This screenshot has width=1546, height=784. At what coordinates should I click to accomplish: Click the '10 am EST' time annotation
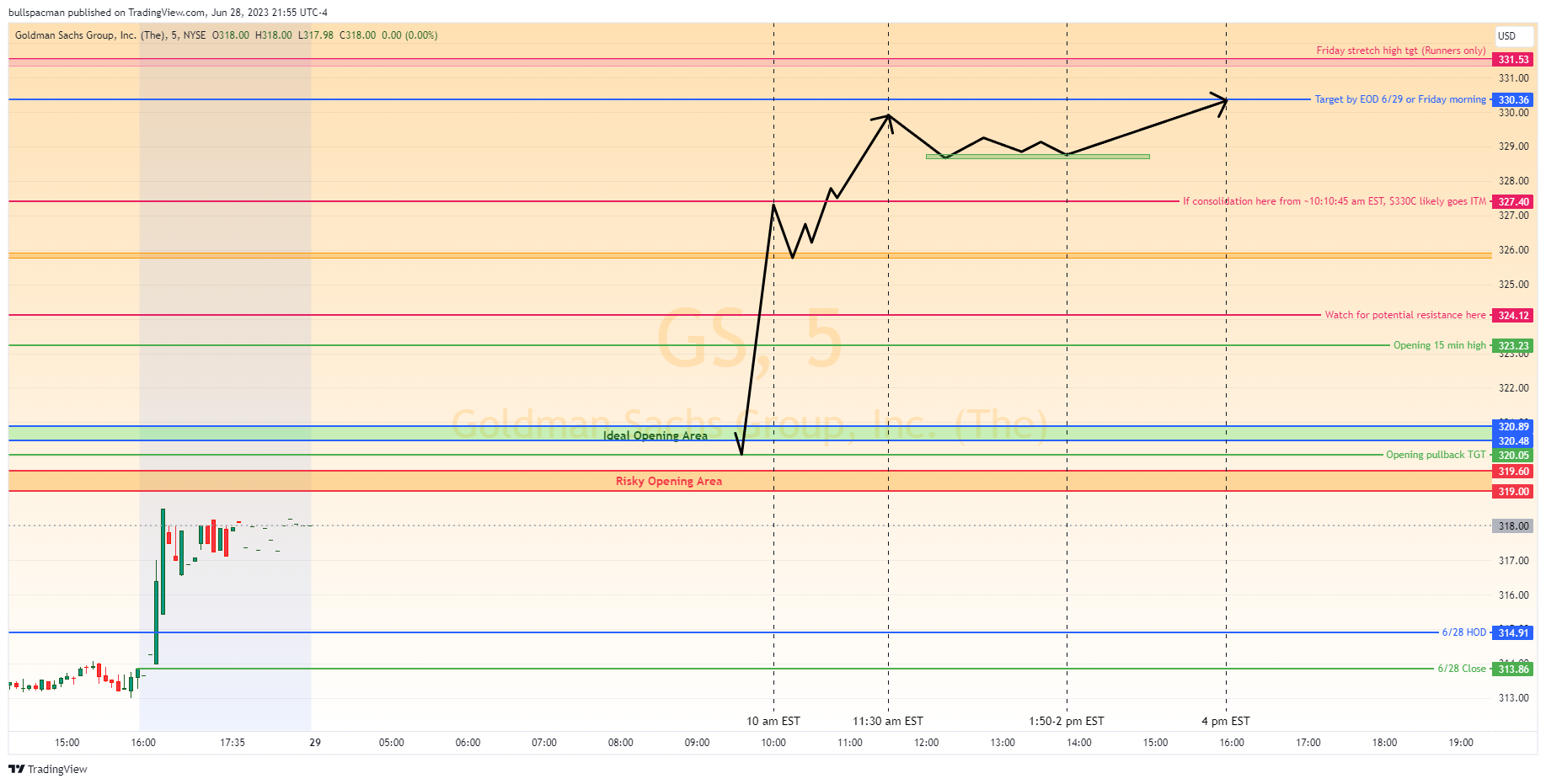pos(773,721)
